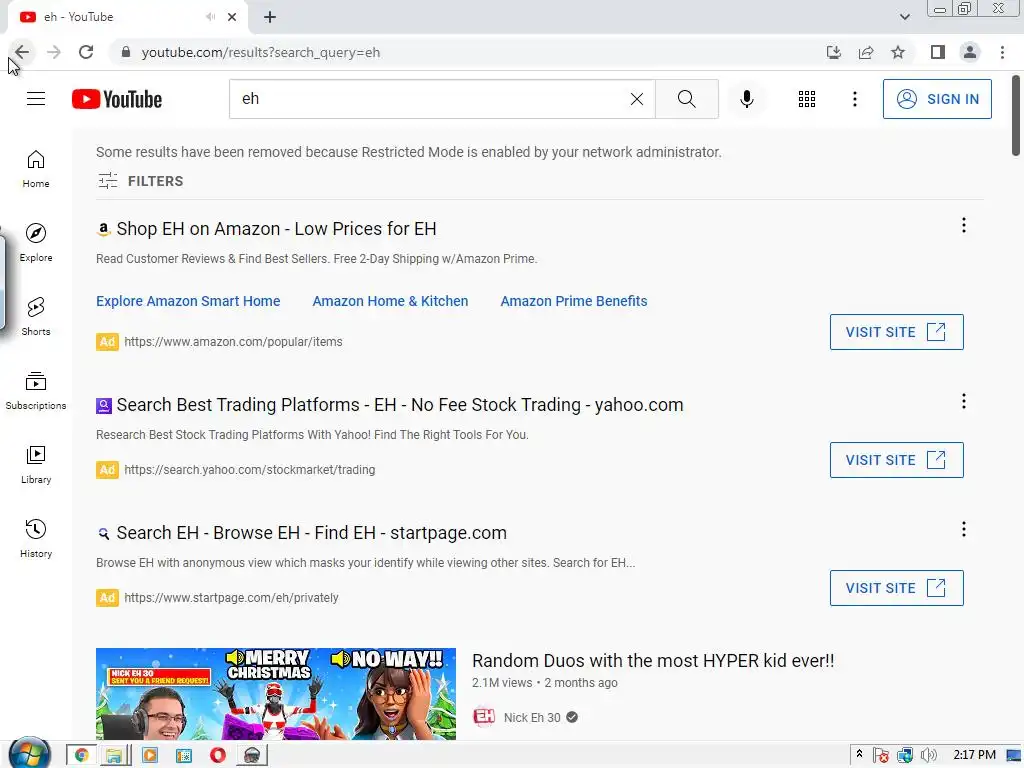Viewport: 1024px width, 768px height.
Task: Open Library in sidebar
Action: click(36, 464)
